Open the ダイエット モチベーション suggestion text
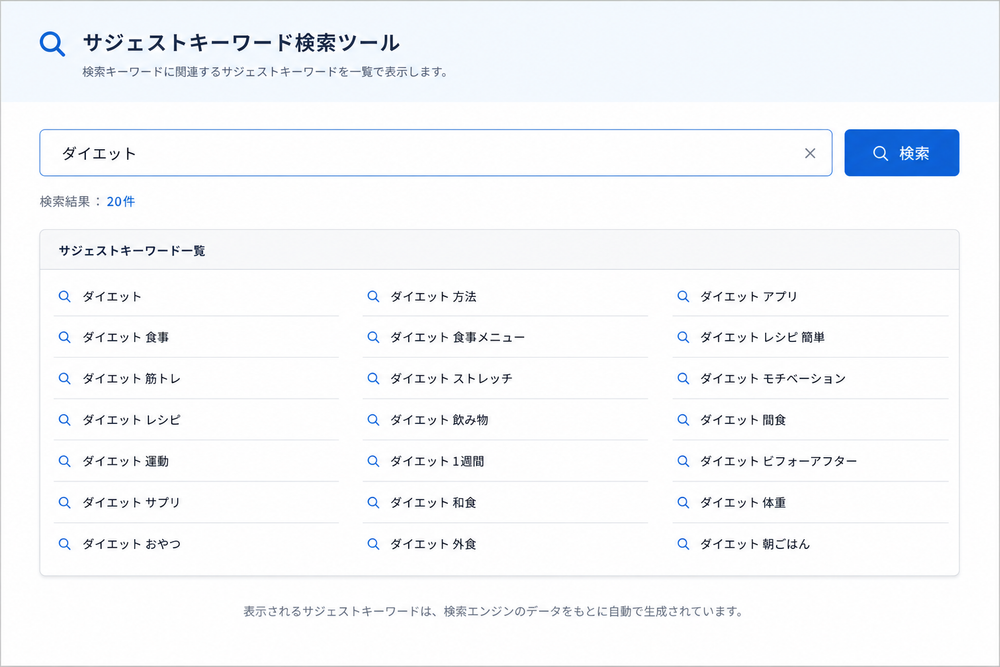Image resolution: width=1000 pixels, height=667 pixels. point(773,379)
